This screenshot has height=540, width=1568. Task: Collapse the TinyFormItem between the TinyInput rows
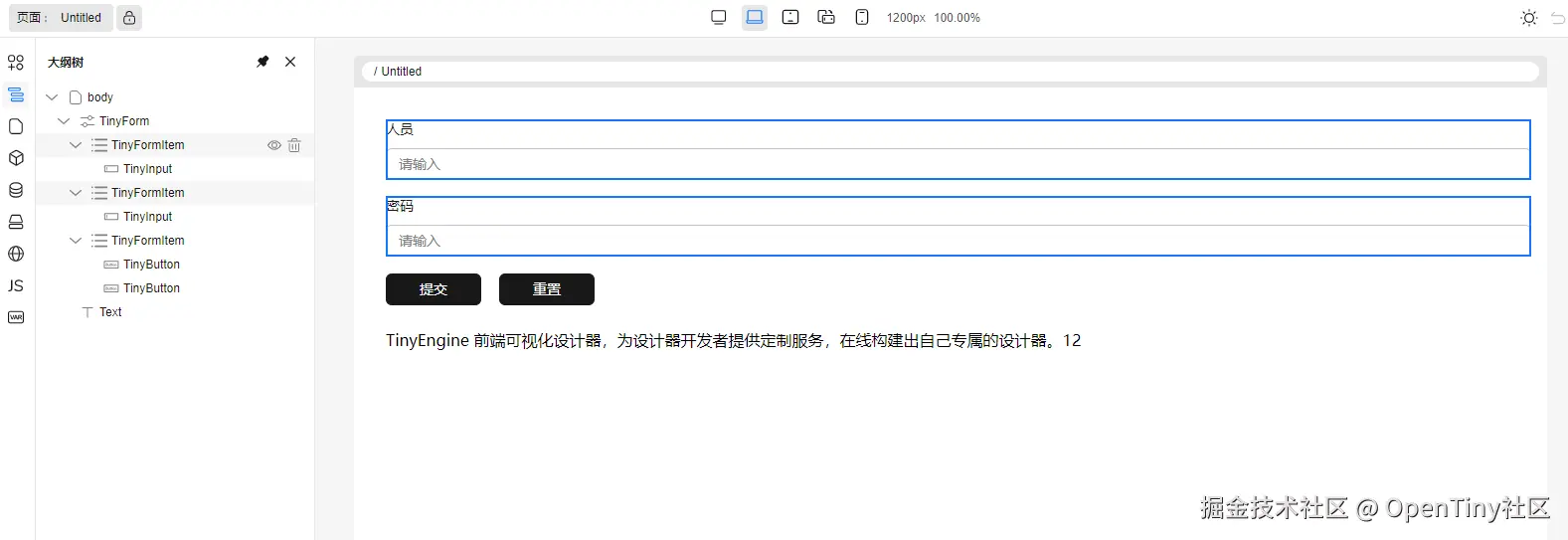pyautogui.click(x=76, y=193)
